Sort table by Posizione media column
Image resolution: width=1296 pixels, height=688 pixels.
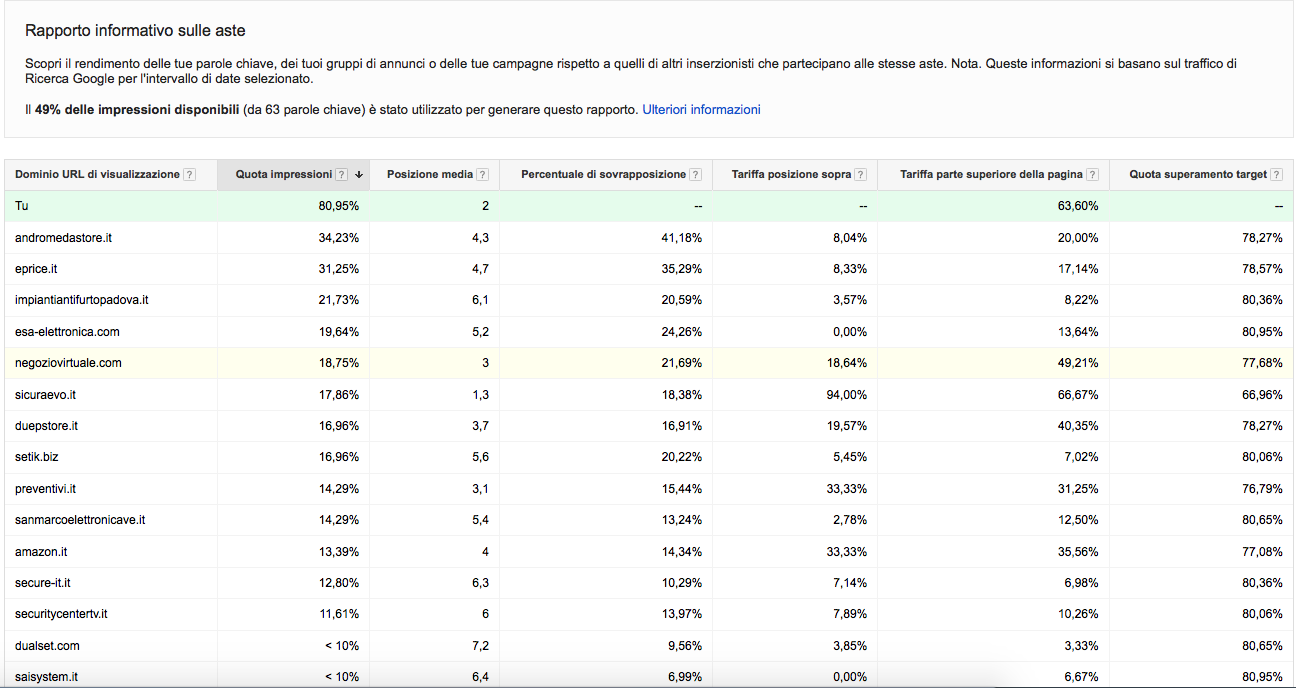[430, 174]
